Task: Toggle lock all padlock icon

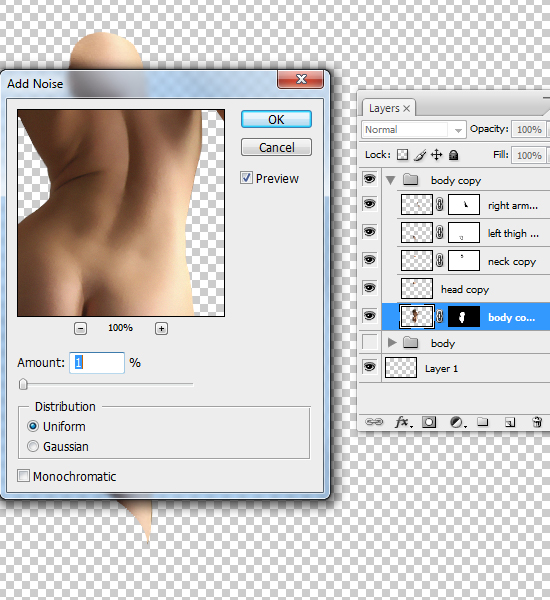Action: (454, 155)
